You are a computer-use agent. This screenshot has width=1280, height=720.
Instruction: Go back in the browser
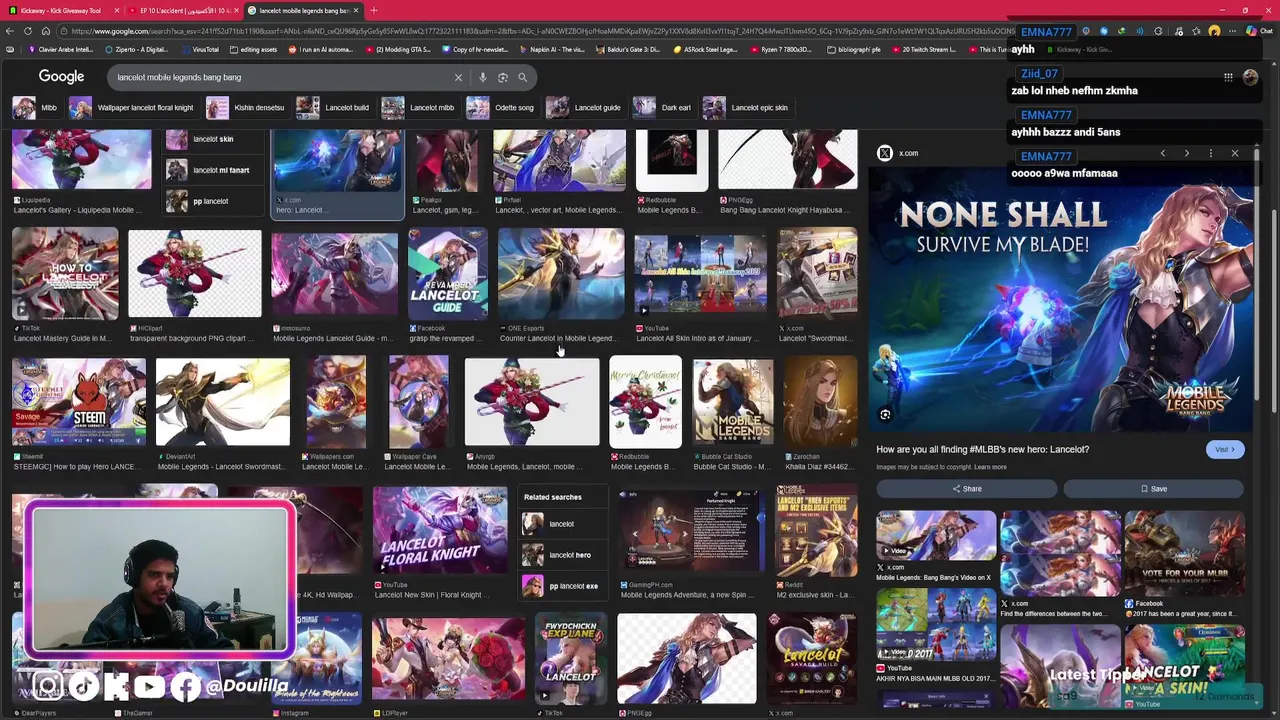(10, 31)
